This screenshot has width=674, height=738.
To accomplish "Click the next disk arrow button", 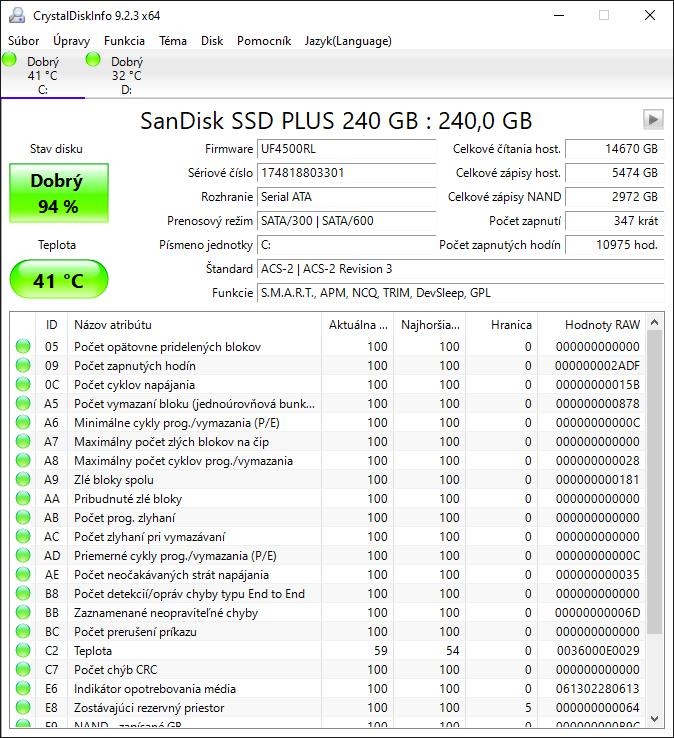I will click(x=653, y=120).
